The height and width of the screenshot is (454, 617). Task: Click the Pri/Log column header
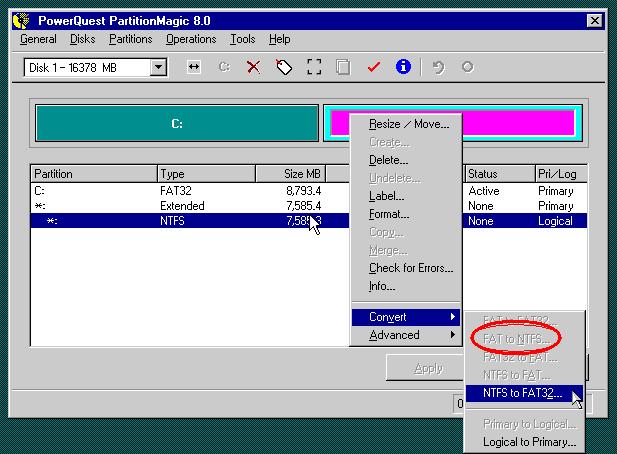[561, 173]
